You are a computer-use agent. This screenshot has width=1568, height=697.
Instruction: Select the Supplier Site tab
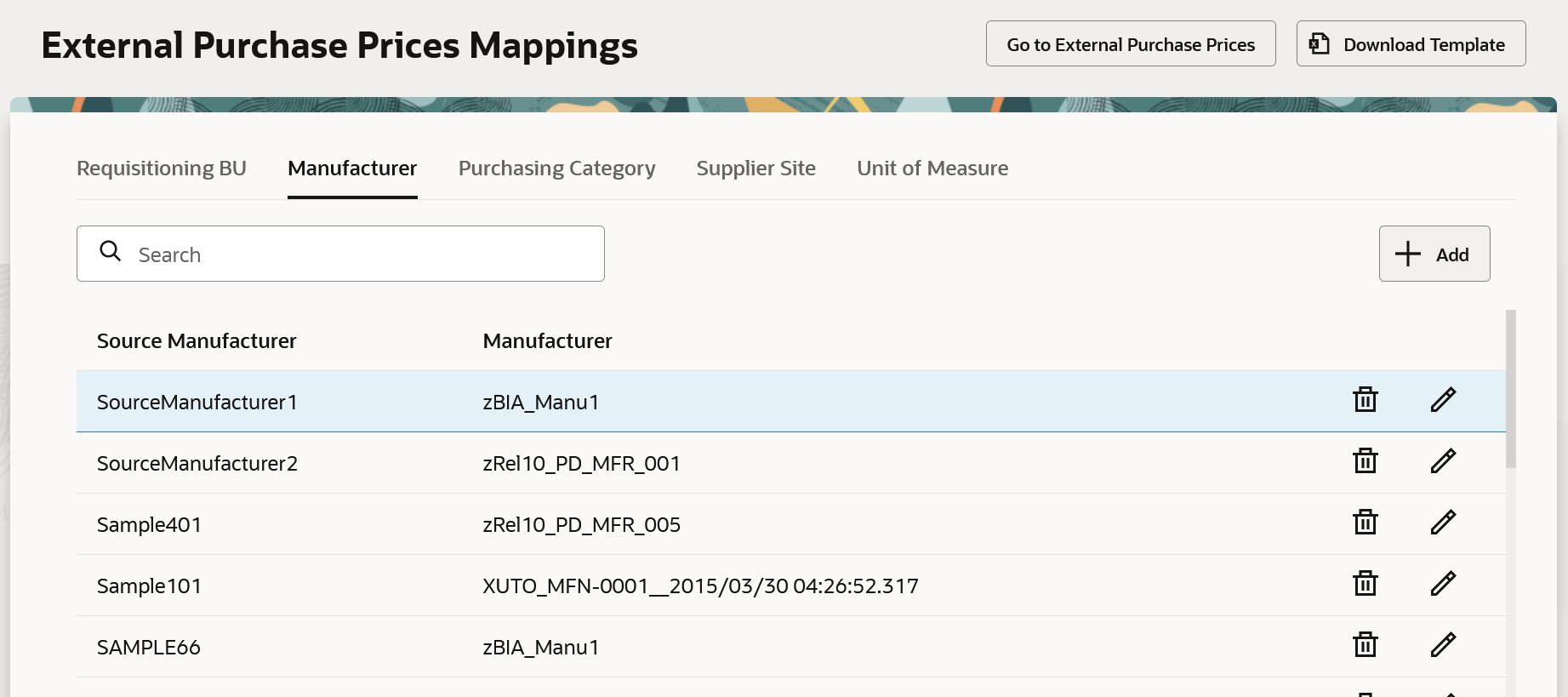point(755,169)
